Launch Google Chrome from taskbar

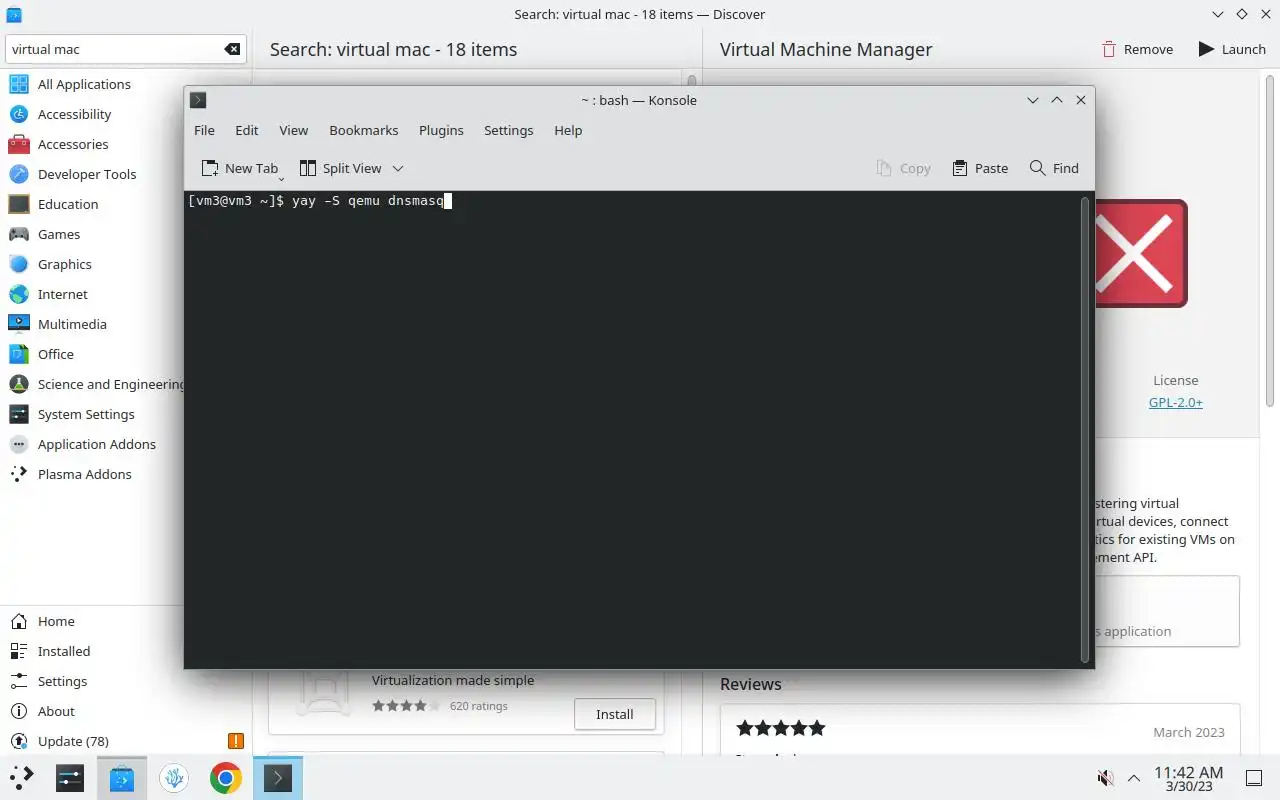click(226, 778)
